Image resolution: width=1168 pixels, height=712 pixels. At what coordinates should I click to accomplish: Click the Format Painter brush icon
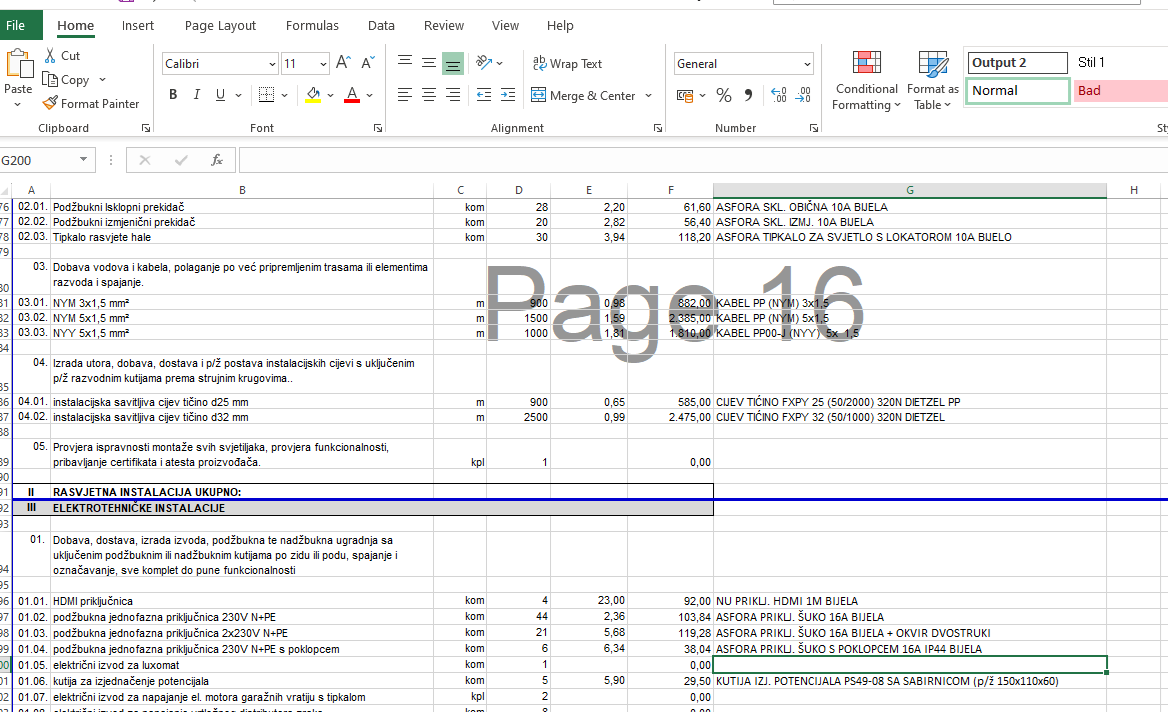pos(51,103)
